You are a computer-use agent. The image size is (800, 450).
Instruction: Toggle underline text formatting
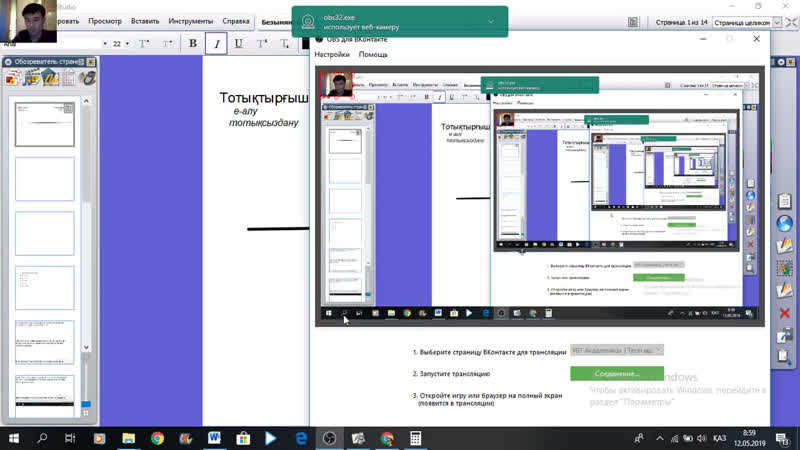pyautogui.click(x=237, y=44)
